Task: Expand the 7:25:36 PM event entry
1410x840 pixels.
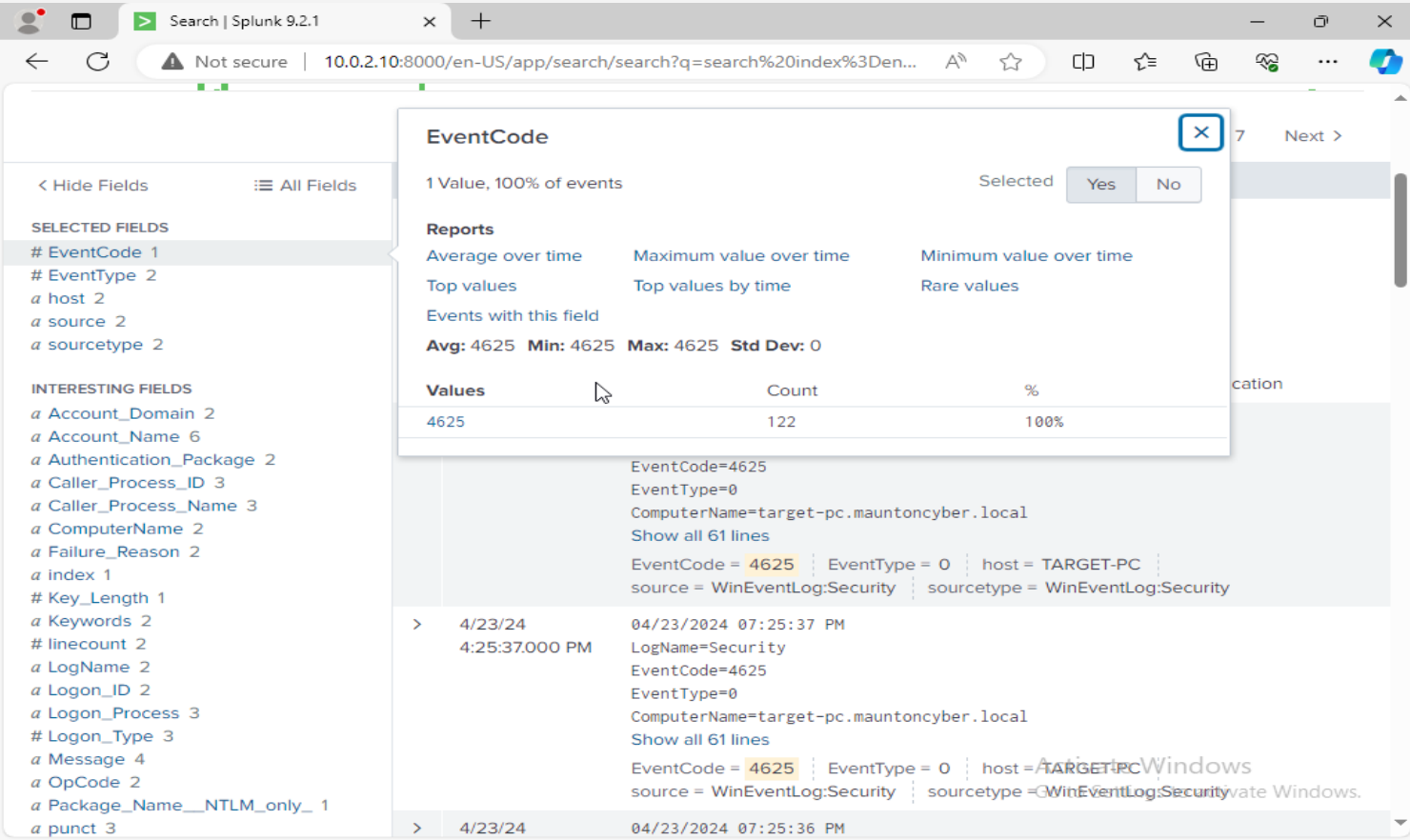Action: (416, 828)
